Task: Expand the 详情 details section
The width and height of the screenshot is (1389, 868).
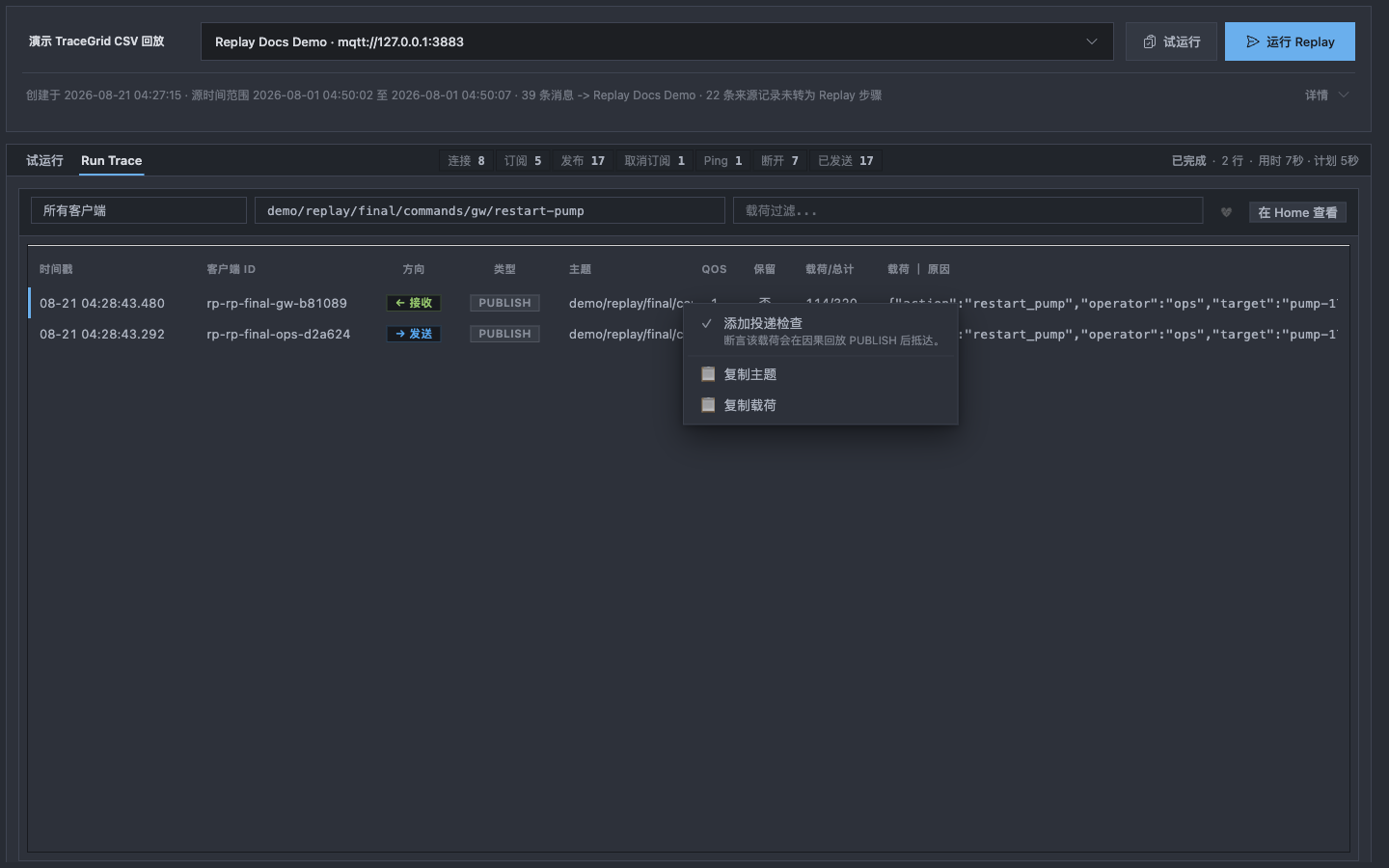Action: pos(1326,95)
